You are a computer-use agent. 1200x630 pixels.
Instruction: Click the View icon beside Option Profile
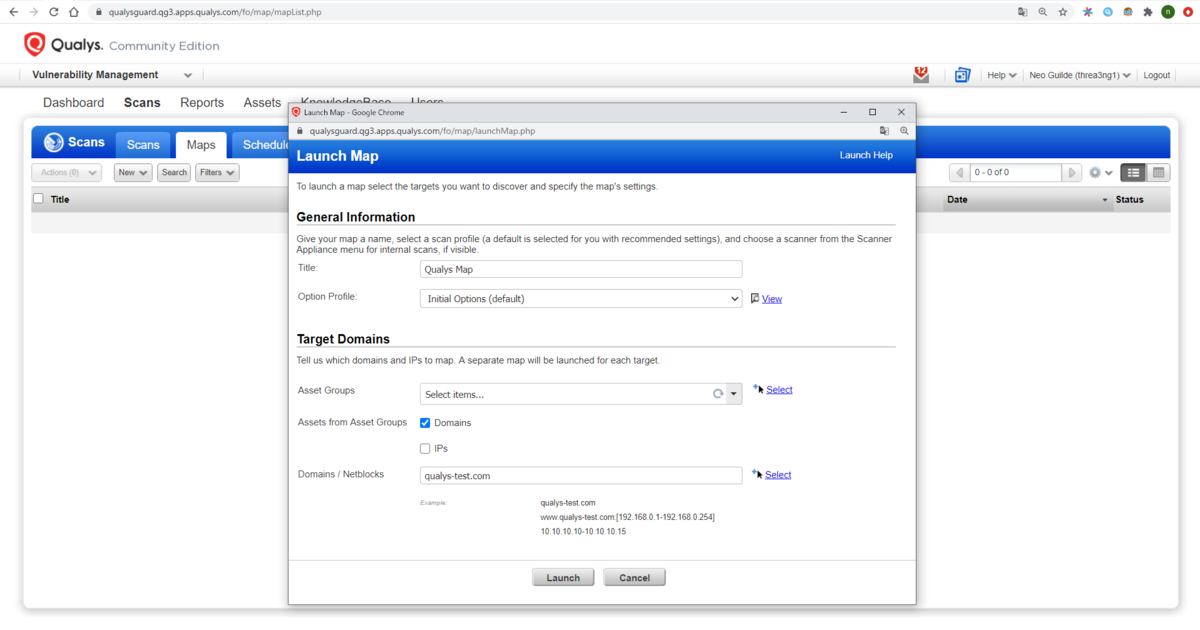coord(755,298)
